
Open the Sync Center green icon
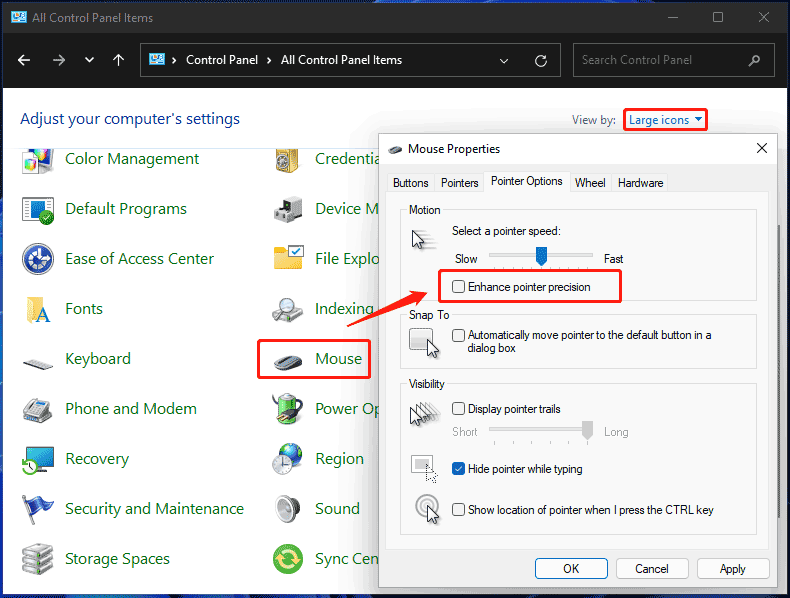(x=288, y=559)
